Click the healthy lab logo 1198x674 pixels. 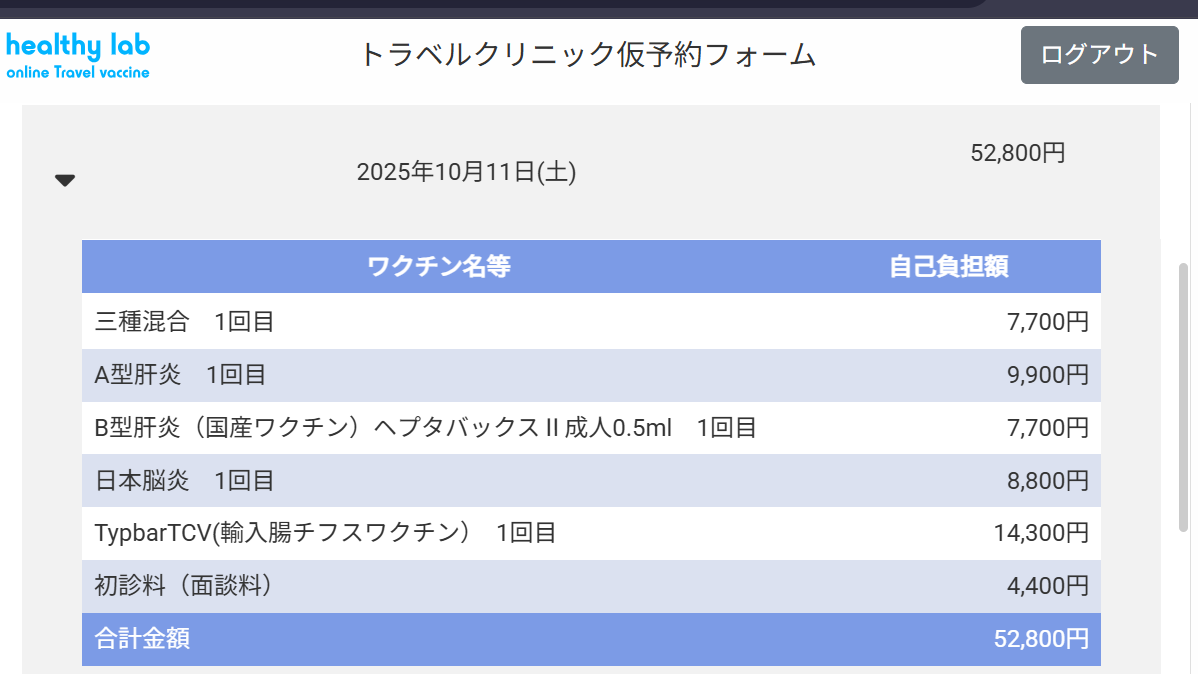[78, 56]
